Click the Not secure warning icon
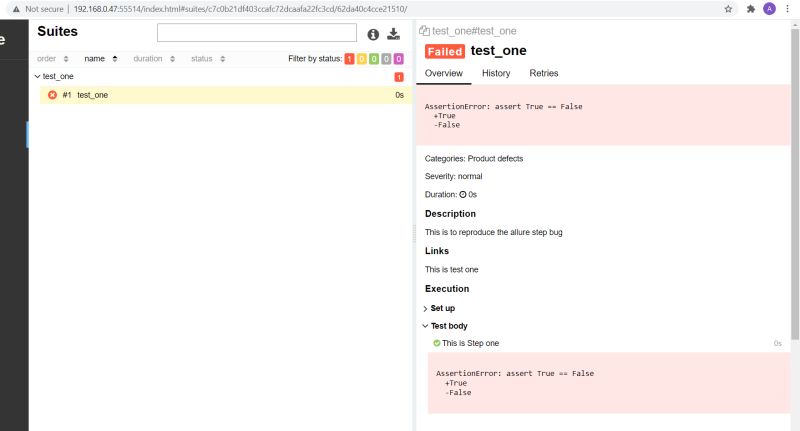 16,9
